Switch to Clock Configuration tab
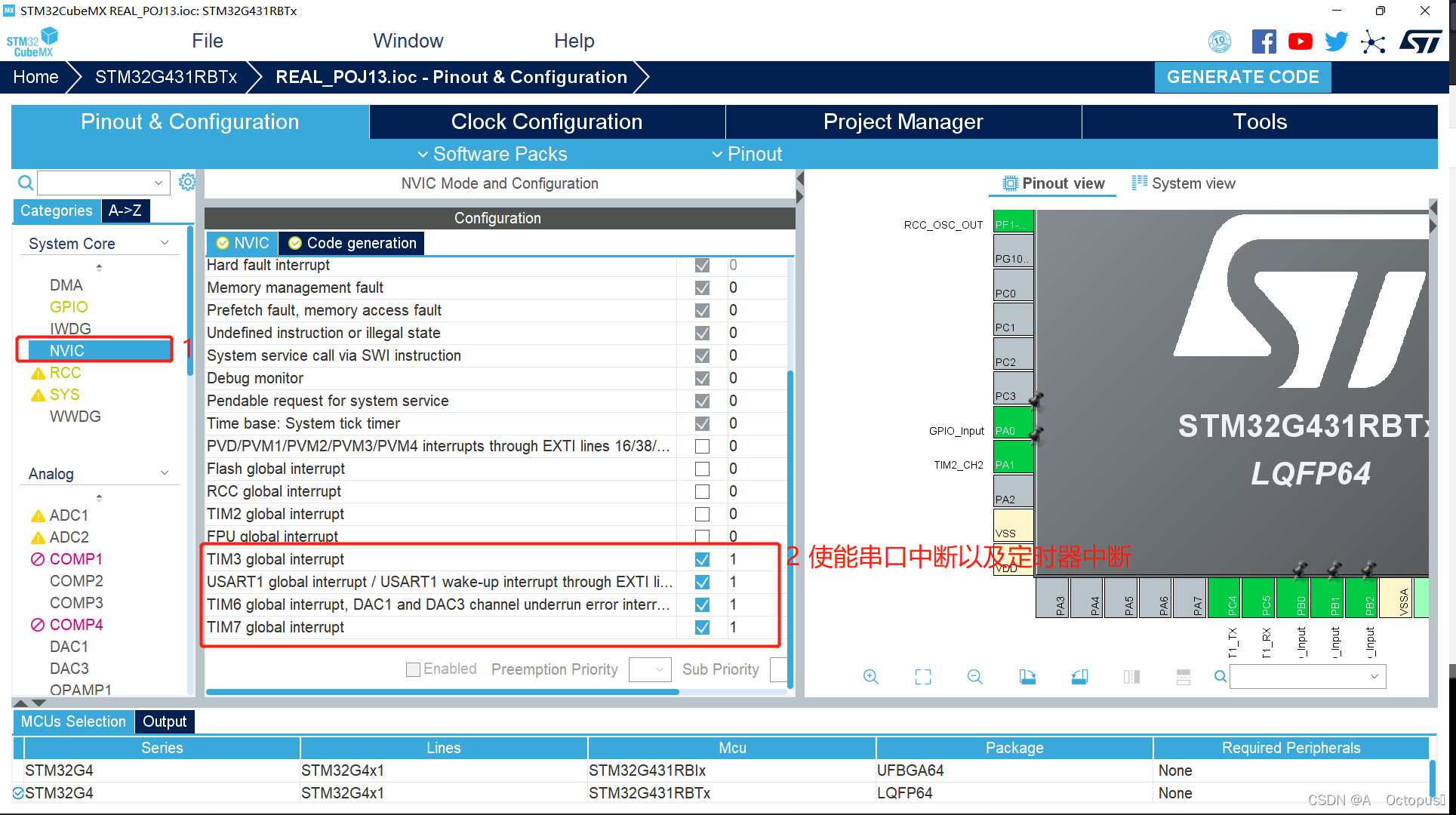Screen dimensions: 1456x815 (547, 121)
